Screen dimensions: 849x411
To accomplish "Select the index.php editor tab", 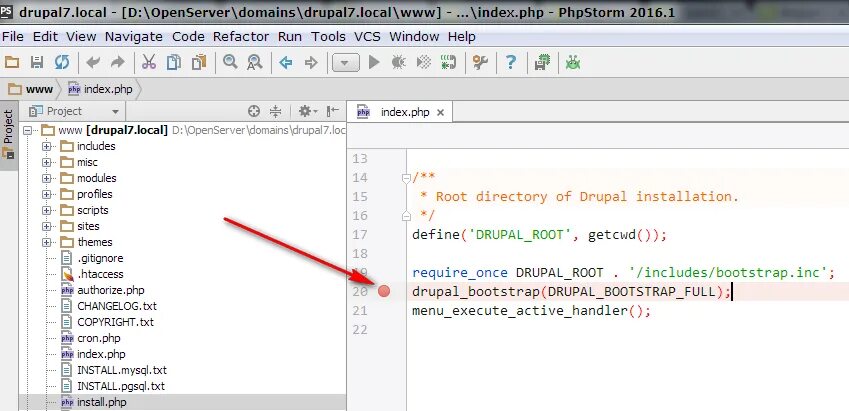I will click(x=398, y=112).
